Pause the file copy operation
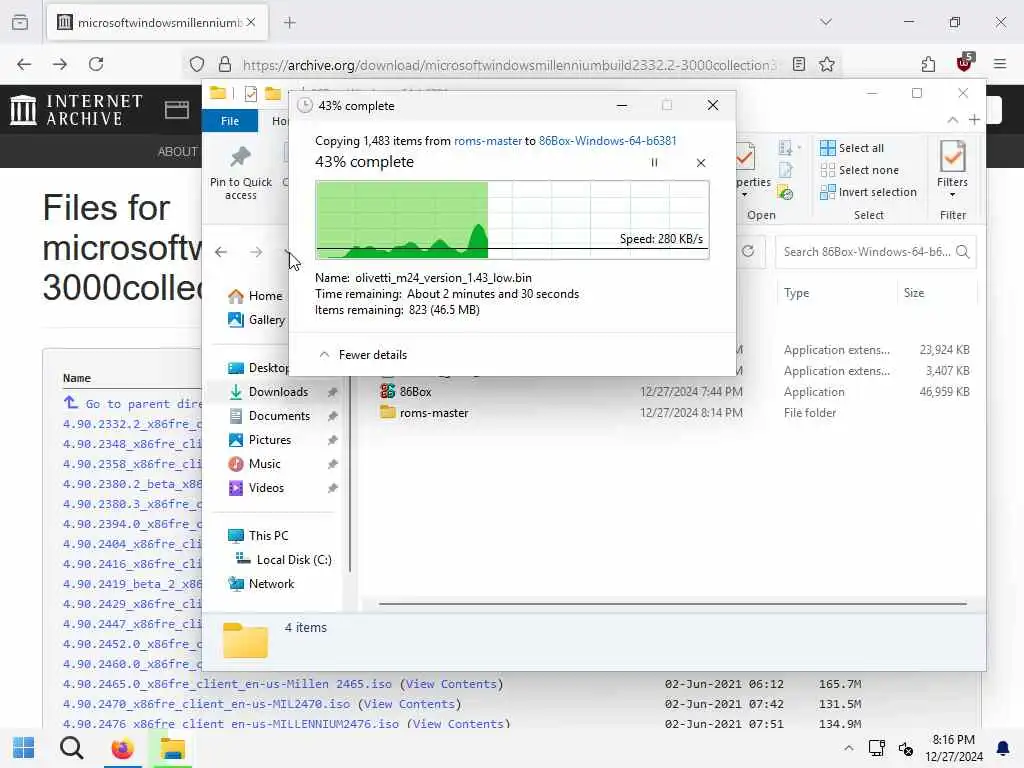The height and width of the screenshot is (768, 1024). 654,163
